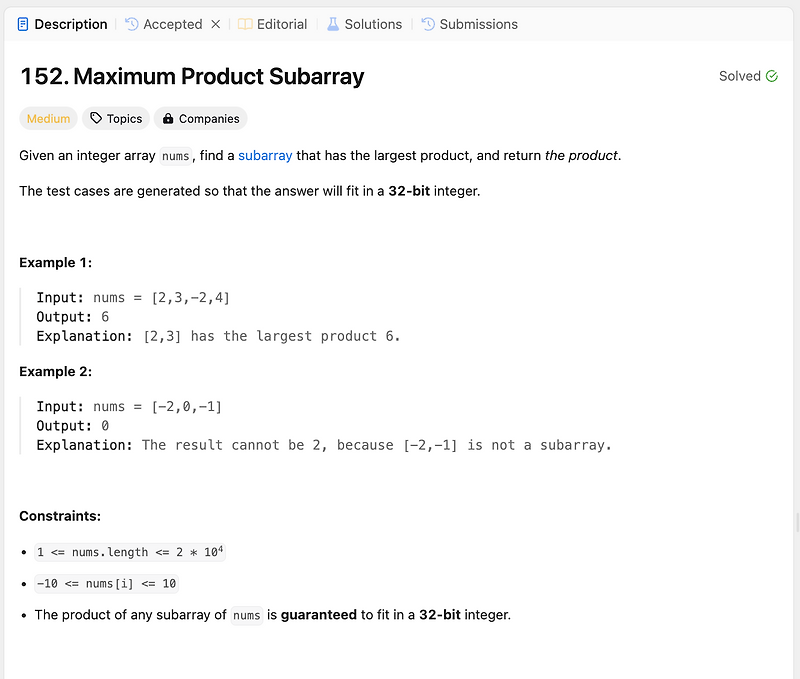This screenshot has height=679, width=800.
Task: Click the history icon on the Accepted tab
Action: [x=129, y=24]
